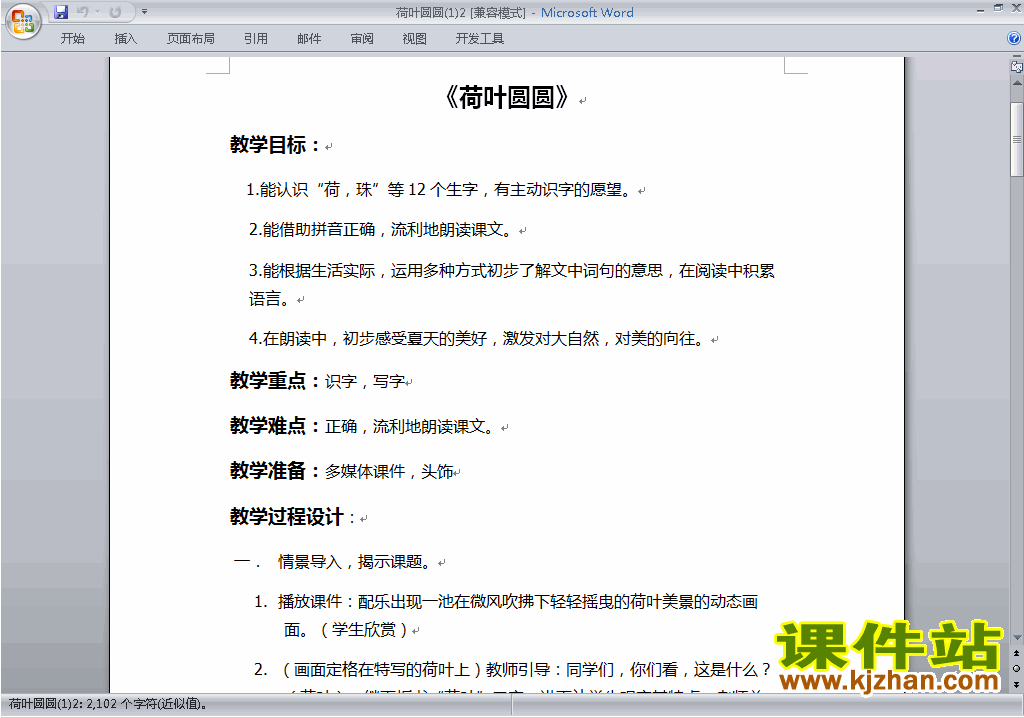Click the line starting 播放课件

517,615
